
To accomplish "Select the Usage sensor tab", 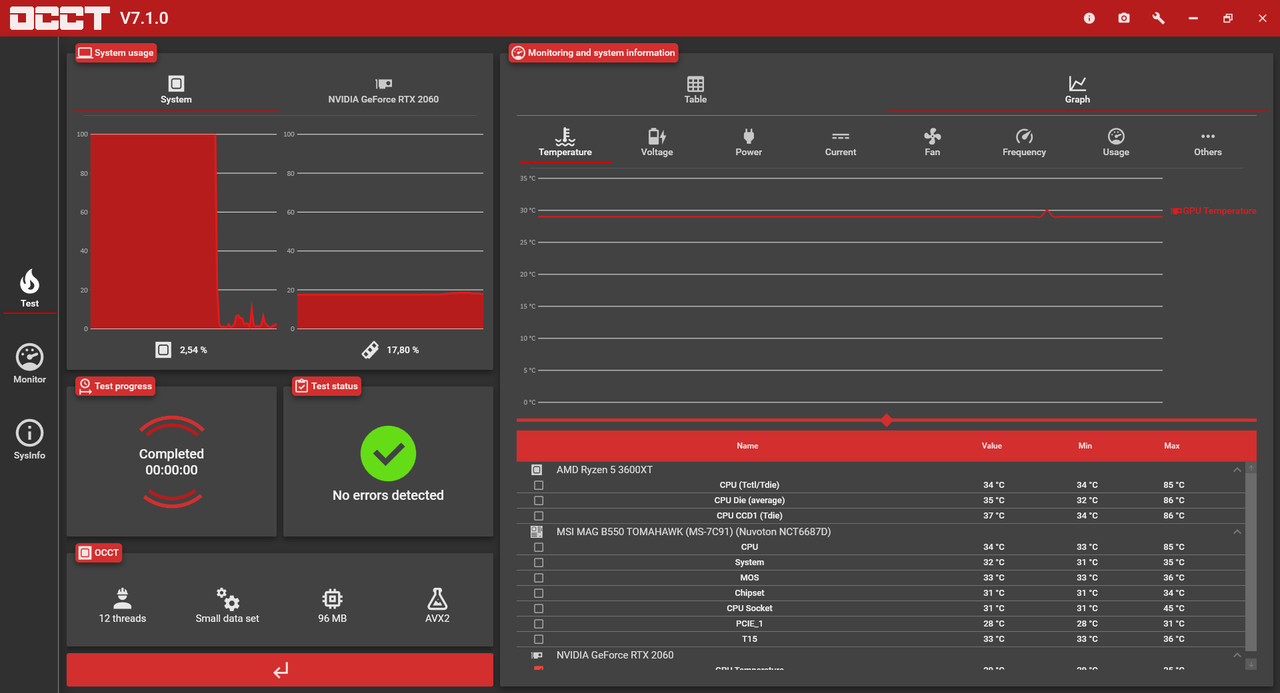I will (1116, 142).
